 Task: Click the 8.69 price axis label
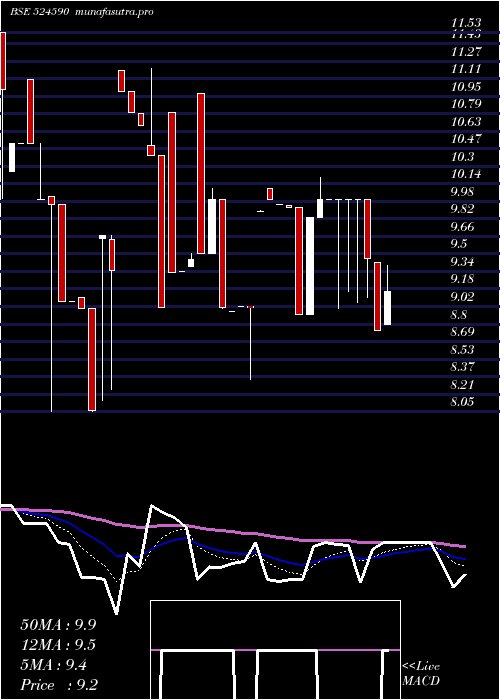pyautogui.click(x=462, y=331)
